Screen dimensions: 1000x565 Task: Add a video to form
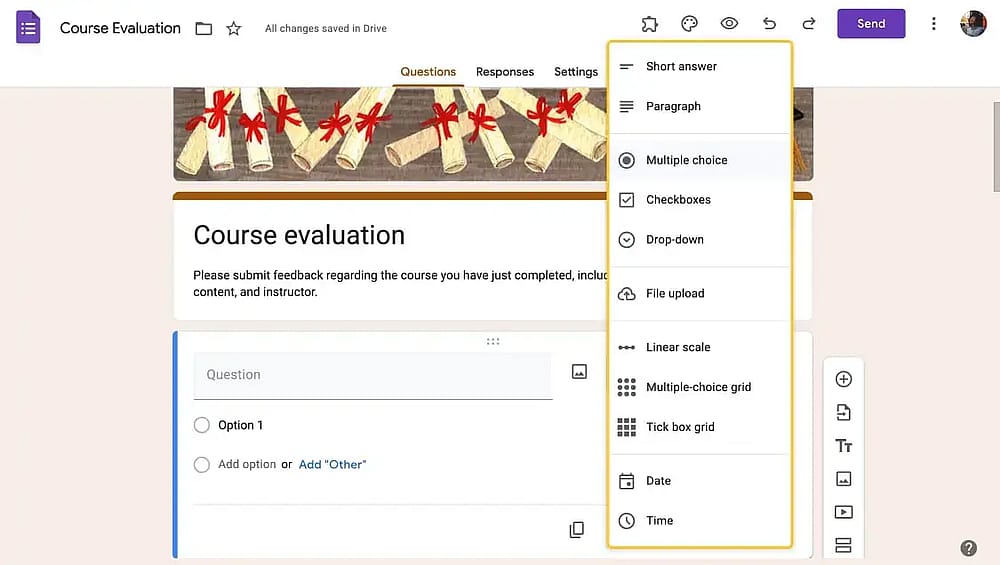pyautogui.click(x=844, y=512)
